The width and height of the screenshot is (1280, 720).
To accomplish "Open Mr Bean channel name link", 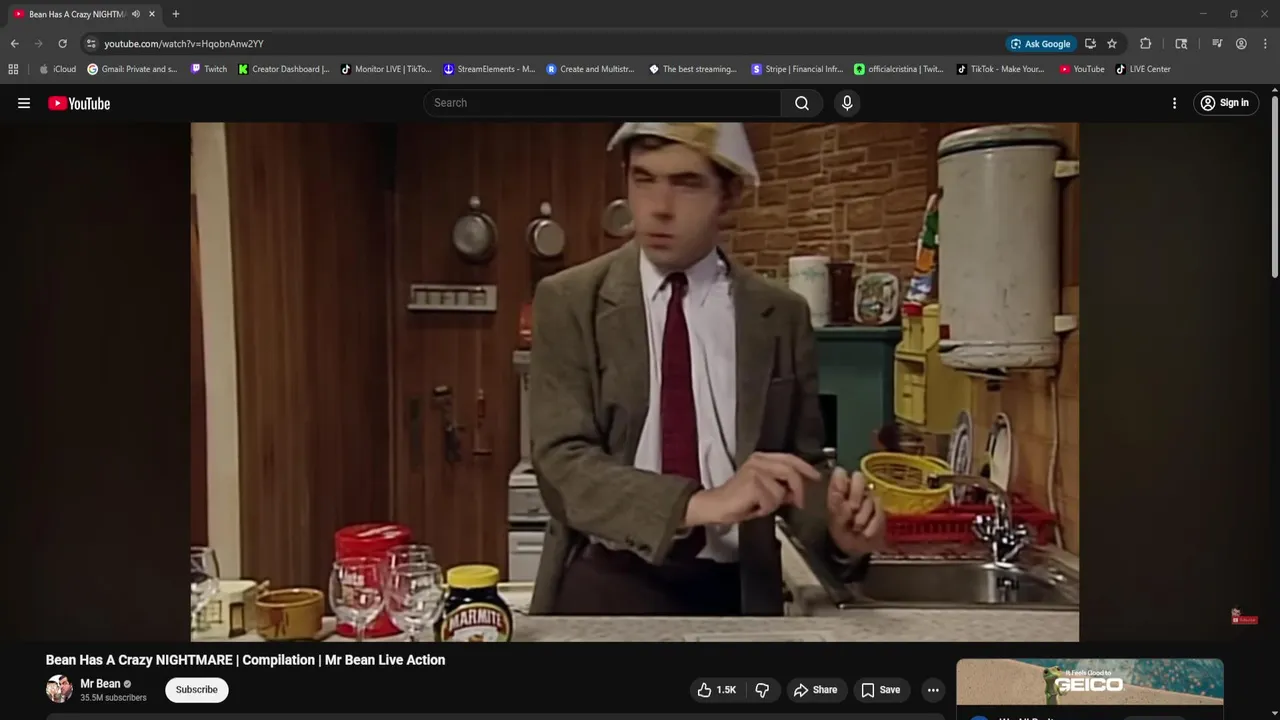I will [x=100, y=684].
